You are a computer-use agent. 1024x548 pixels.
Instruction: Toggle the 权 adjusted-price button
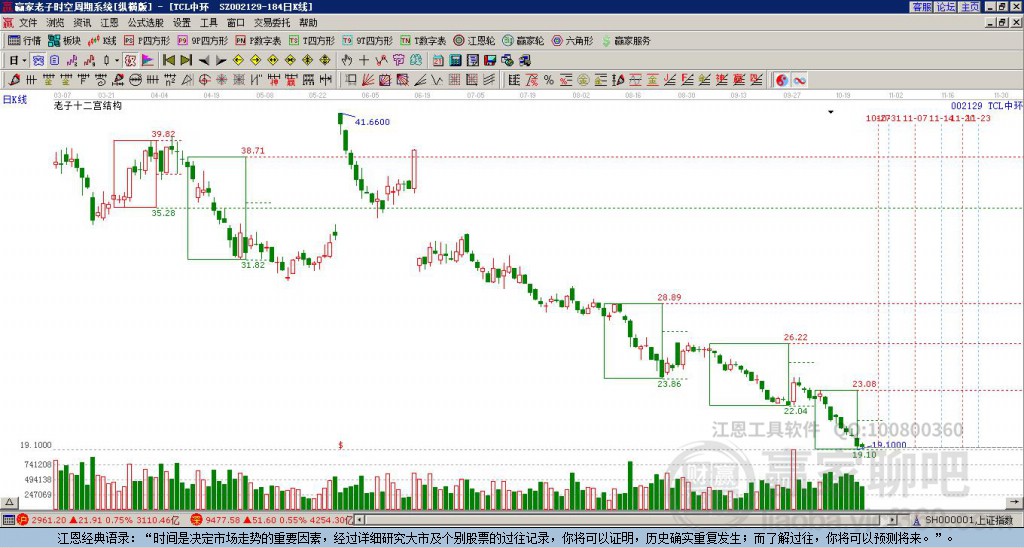[x=130, y=60]
